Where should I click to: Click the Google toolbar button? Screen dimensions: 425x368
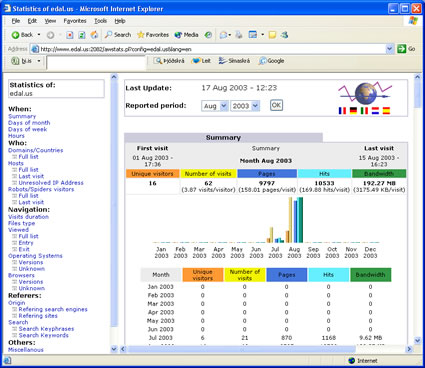coord(272,61)
